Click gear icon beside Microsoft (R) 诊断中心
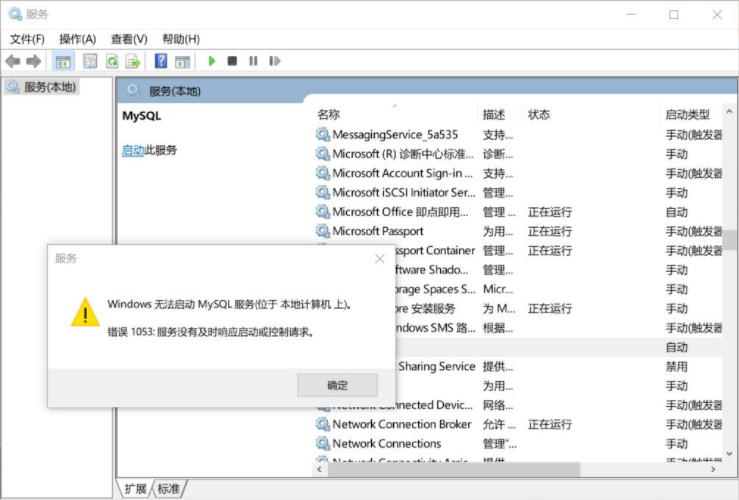The image size is (739, 500). (322, 154)
